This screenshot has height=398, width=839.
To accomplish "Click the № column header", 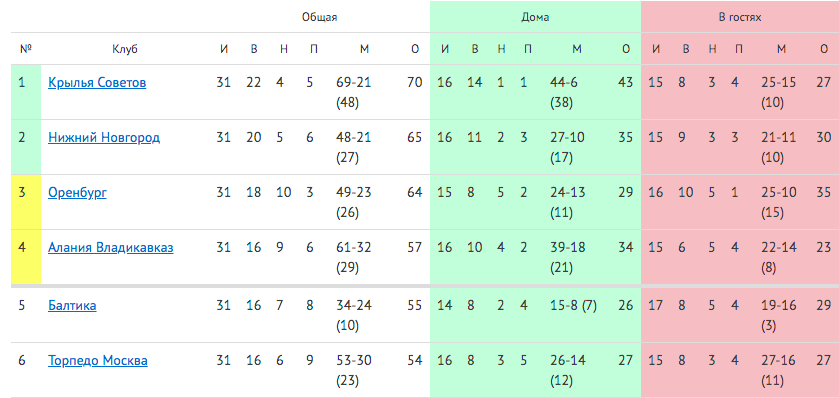I will (26, 49).
